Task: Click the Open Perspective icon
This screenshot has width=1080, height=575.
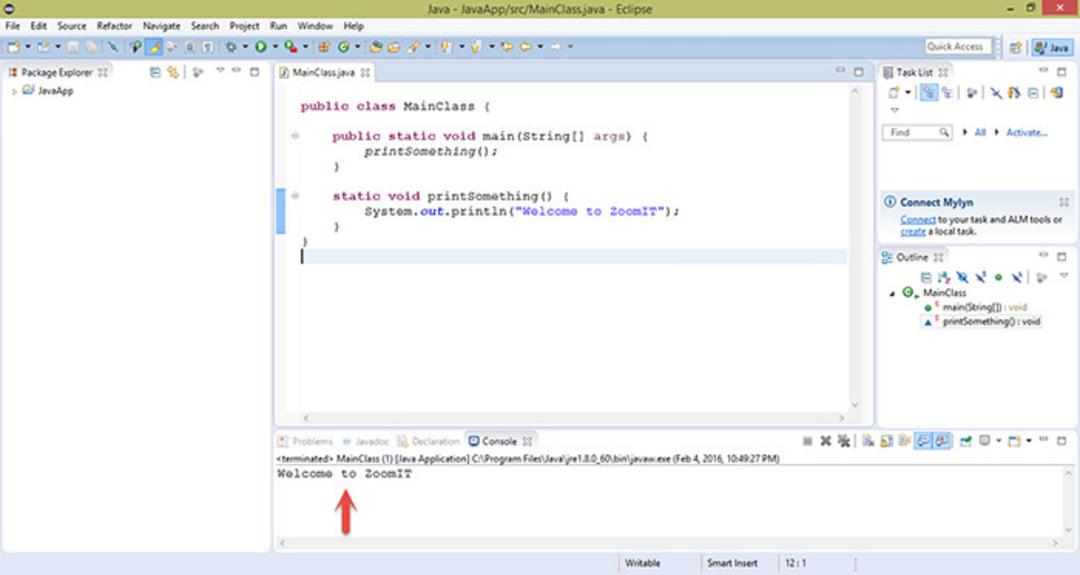Action: tap(1015, 48)
